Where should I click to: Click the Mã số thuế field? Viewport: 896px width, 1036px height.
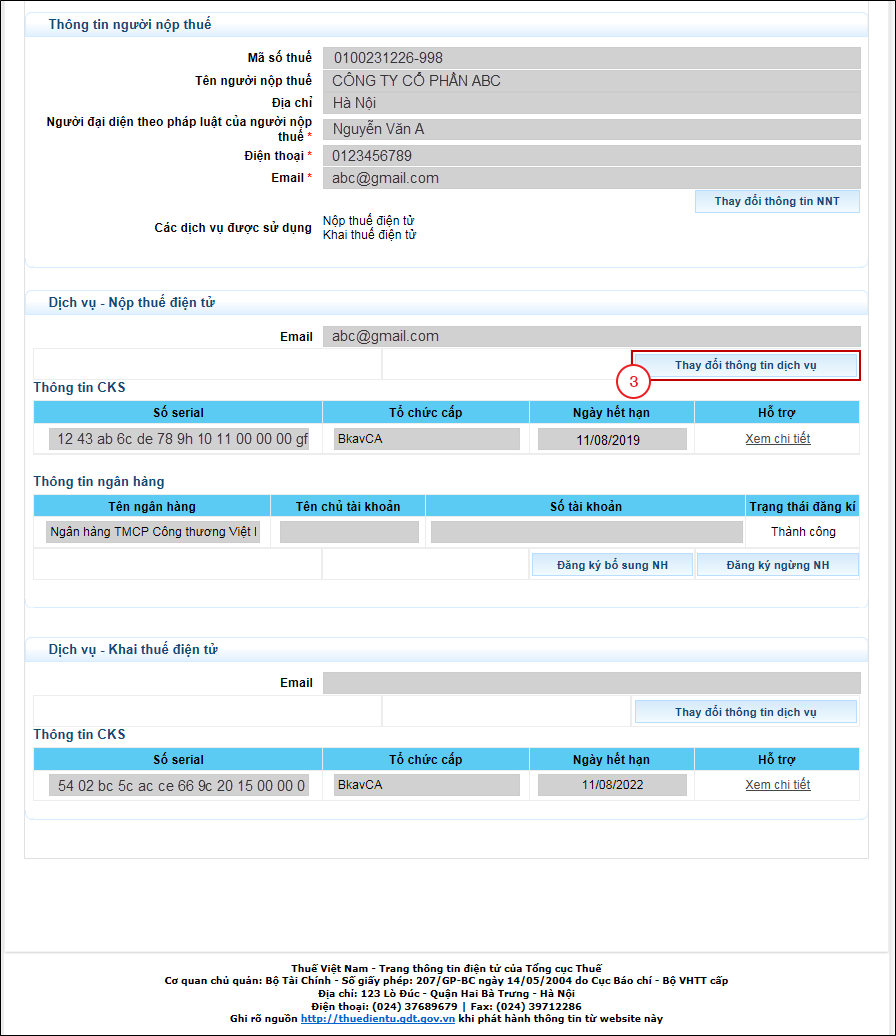[591, 58]
